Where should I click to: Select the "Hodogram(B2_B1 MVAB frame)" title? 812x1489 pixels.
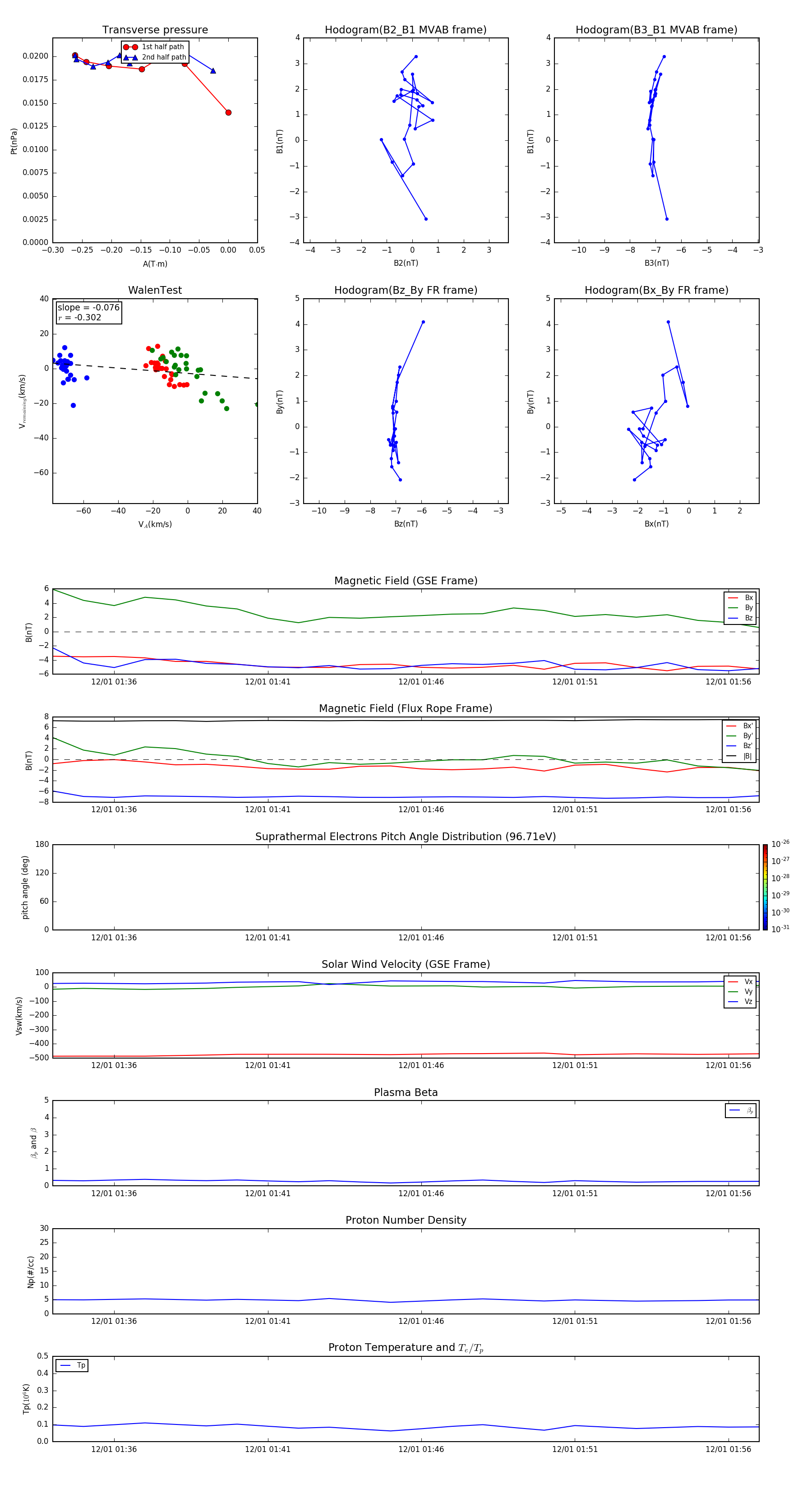pos(406,30)
